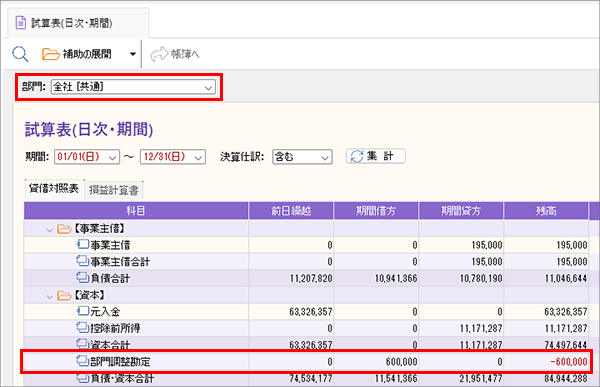Click the refresh icon on 集計 button
The height and width of the screenshot is (387, 600).
click(357, 156)
